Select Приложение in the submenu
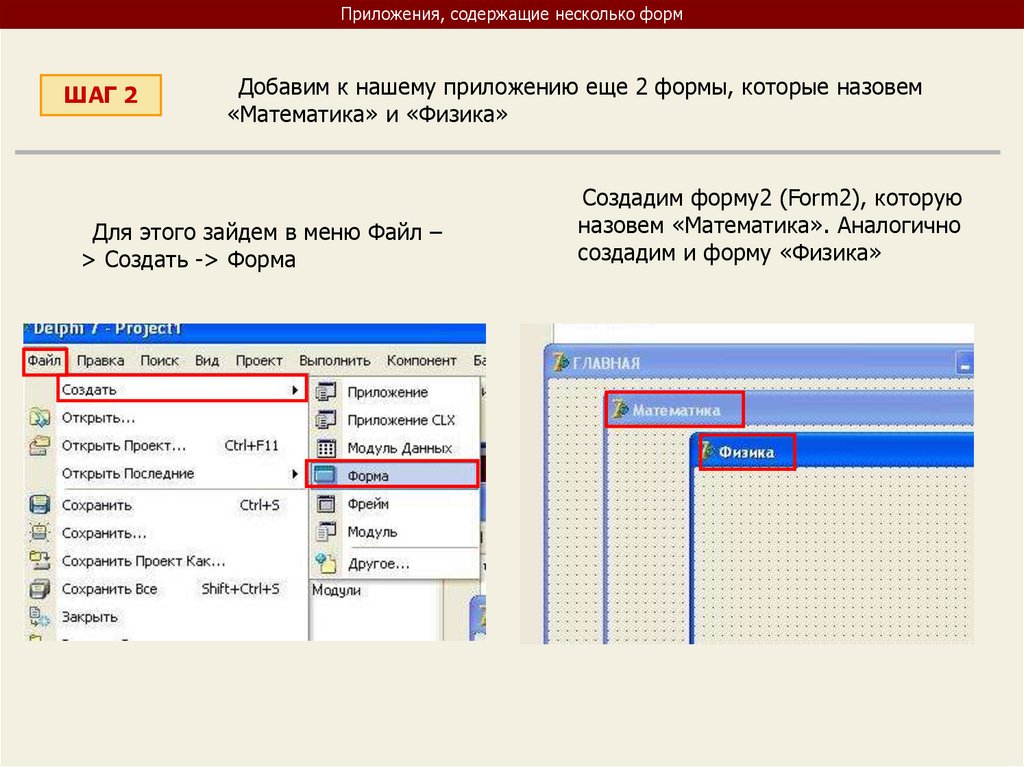Image resolution: width=1024 pixels, height=767 pixels. coord(394,393)
